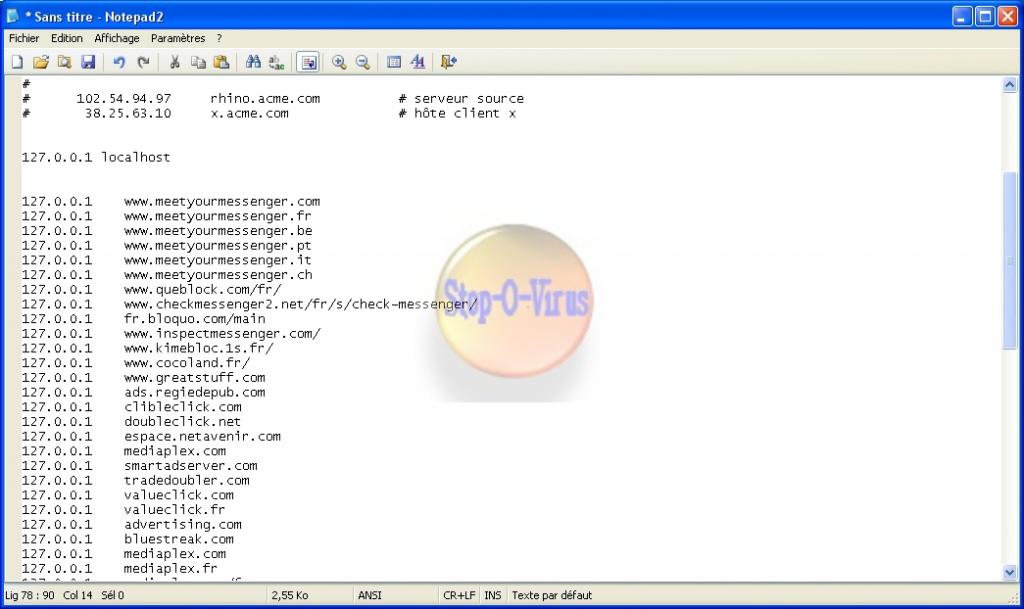Image resolution: width=1024 pixels, height=609 pixels.
Task: Click the '# serveur source' comment
Action: pyautogui.click(x=461, y=99)
